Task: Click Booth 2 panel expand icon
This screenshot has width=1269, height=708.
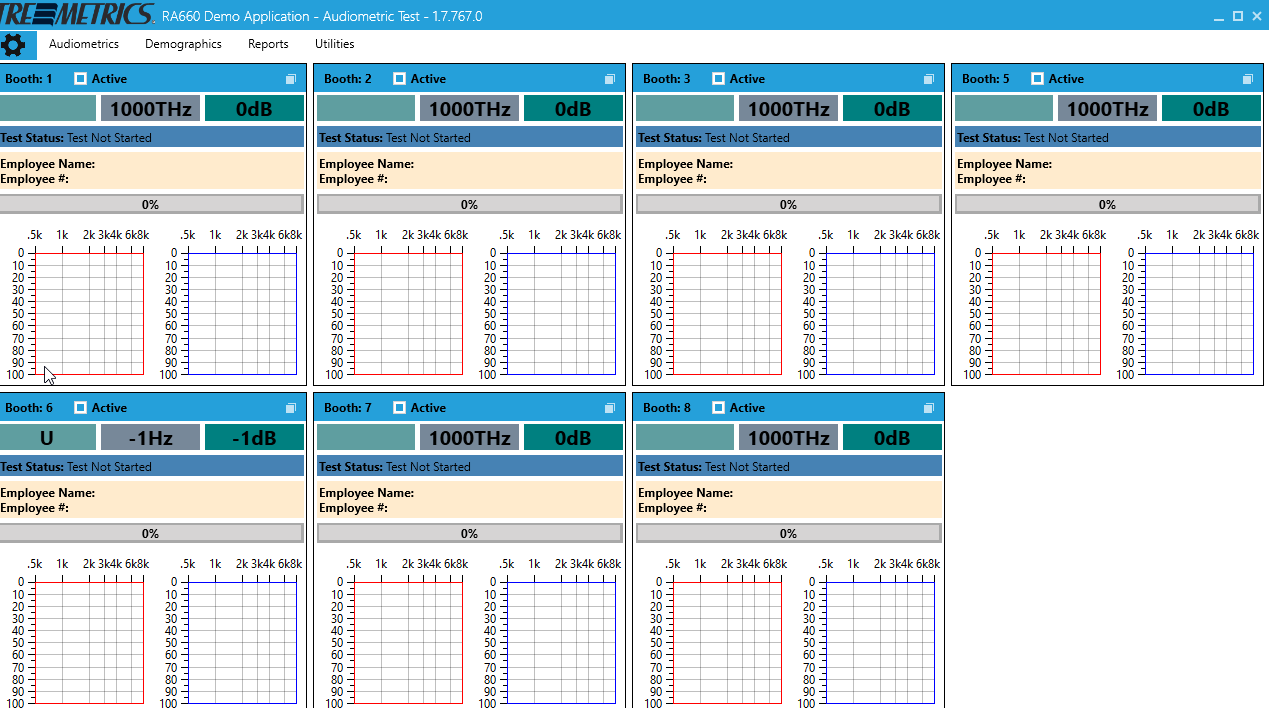Action: coord(610,79)
